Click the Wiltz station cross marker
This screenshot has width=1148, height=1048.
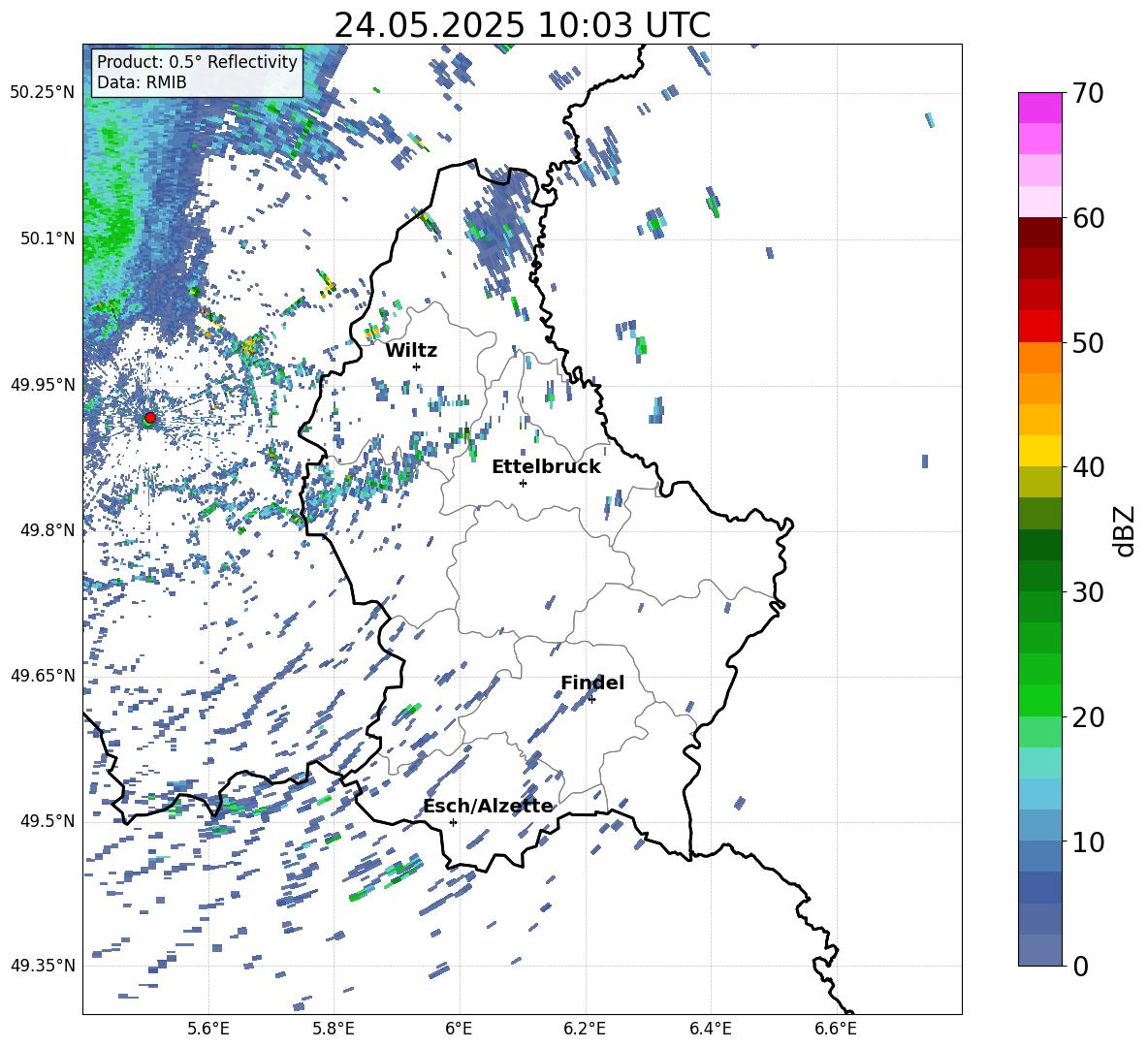click(x=417, y=366)
